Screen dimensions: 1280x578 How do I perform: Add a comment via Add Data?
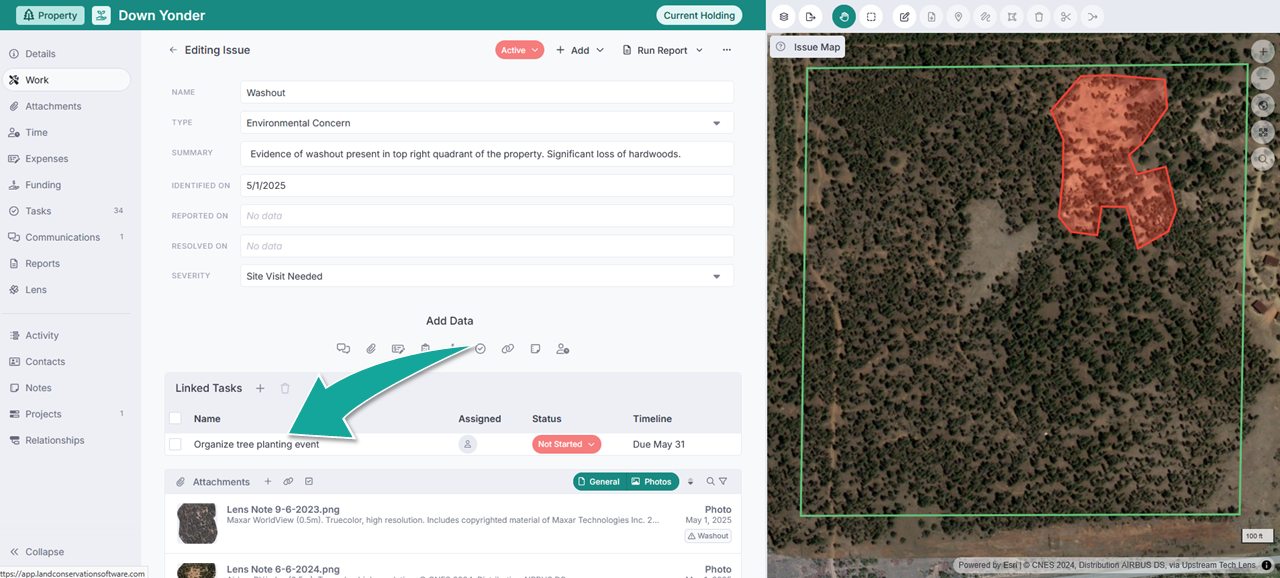coord(343,349)
